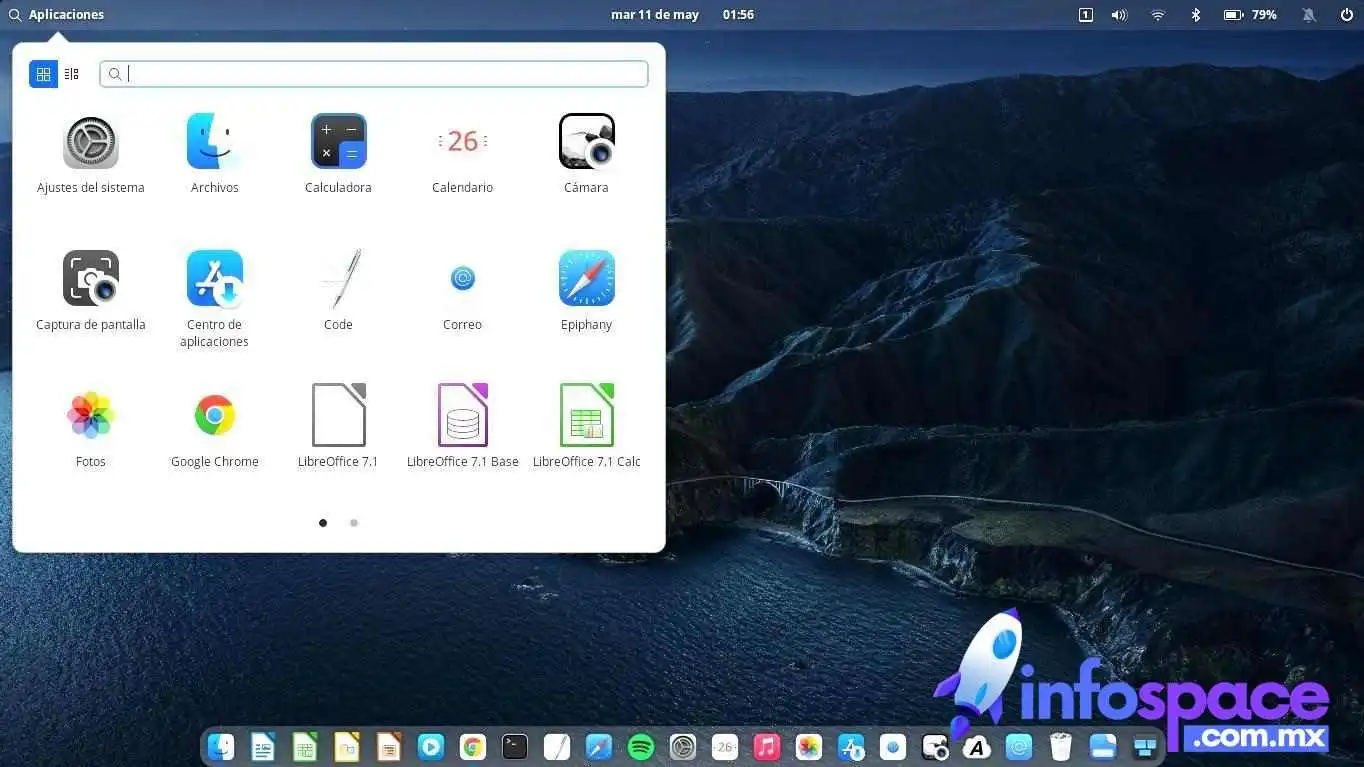Launch Archivos from the applications grid
1364x767 pixels.
tap(214, 142)
